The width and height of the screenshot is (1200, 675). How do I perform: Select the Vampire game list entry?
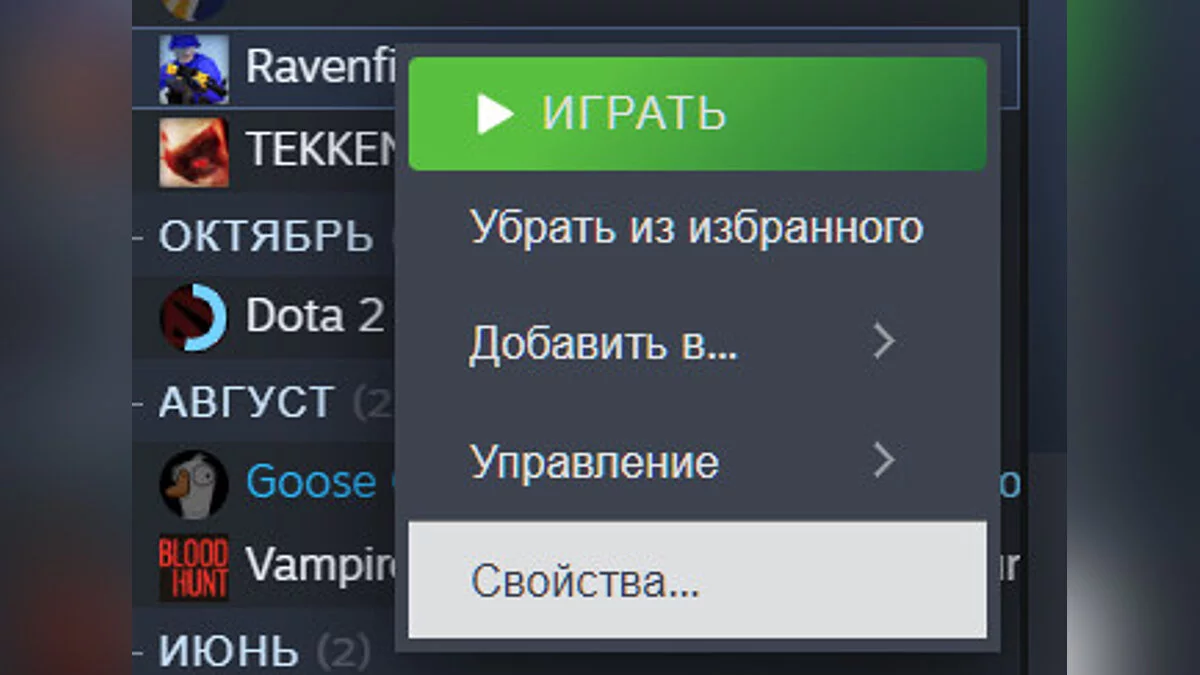pyautogui.click(x=320, y=567)
